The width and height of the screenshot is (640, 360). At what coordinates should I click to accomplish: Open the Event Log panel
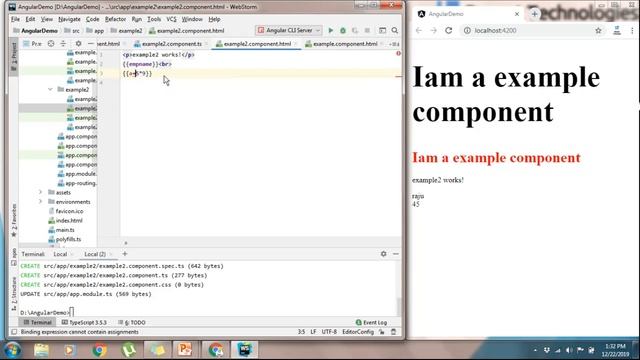[371, 322]
